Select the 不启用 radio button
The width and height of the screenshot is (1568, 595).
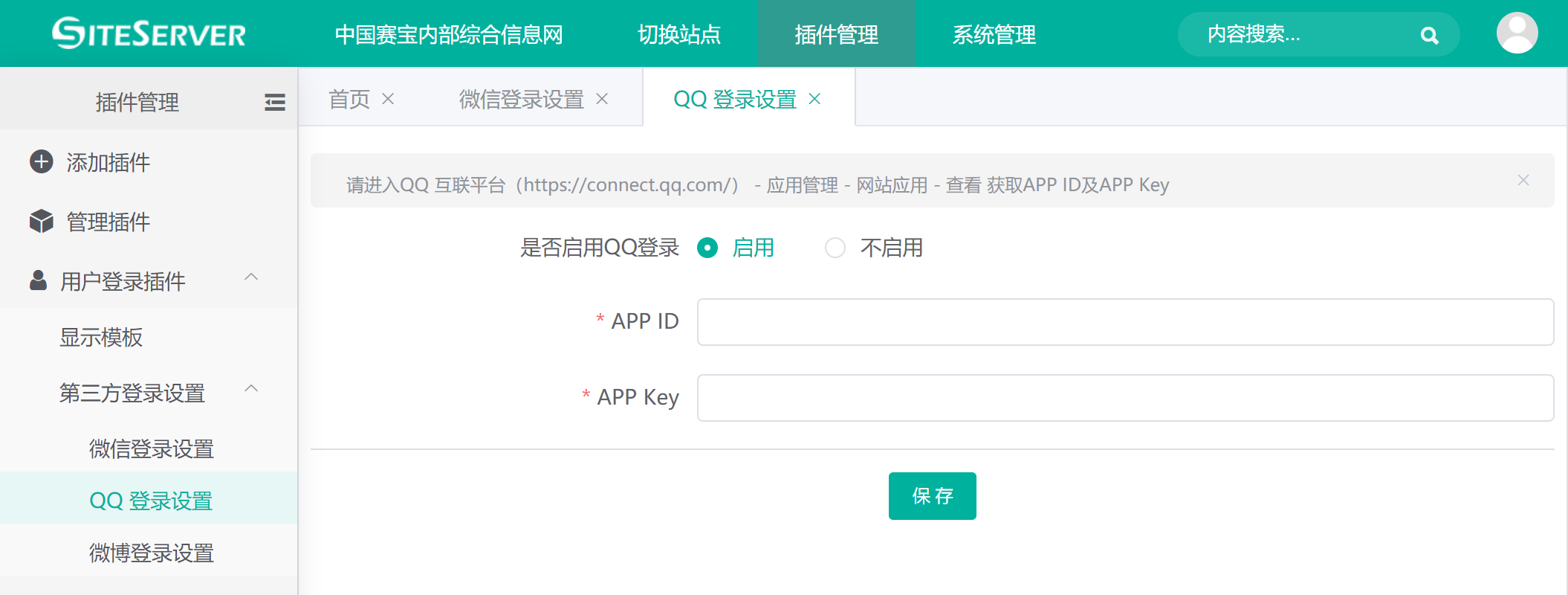pos(835,248)
